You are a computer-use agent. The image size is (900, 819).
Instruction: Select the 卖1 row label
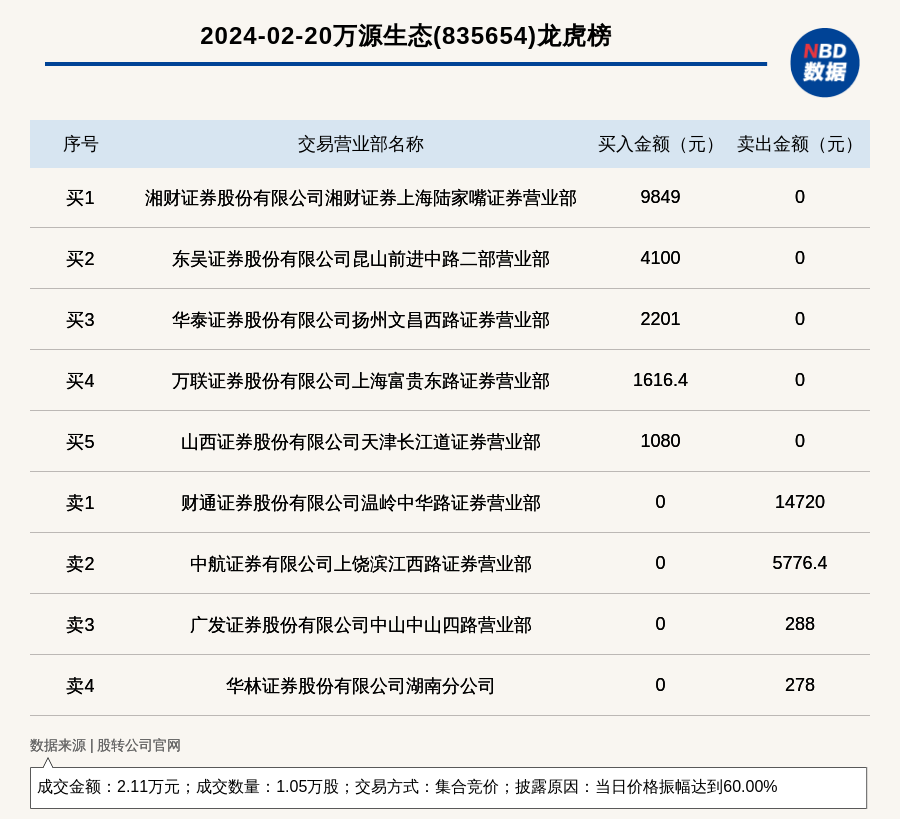point(80,503)
